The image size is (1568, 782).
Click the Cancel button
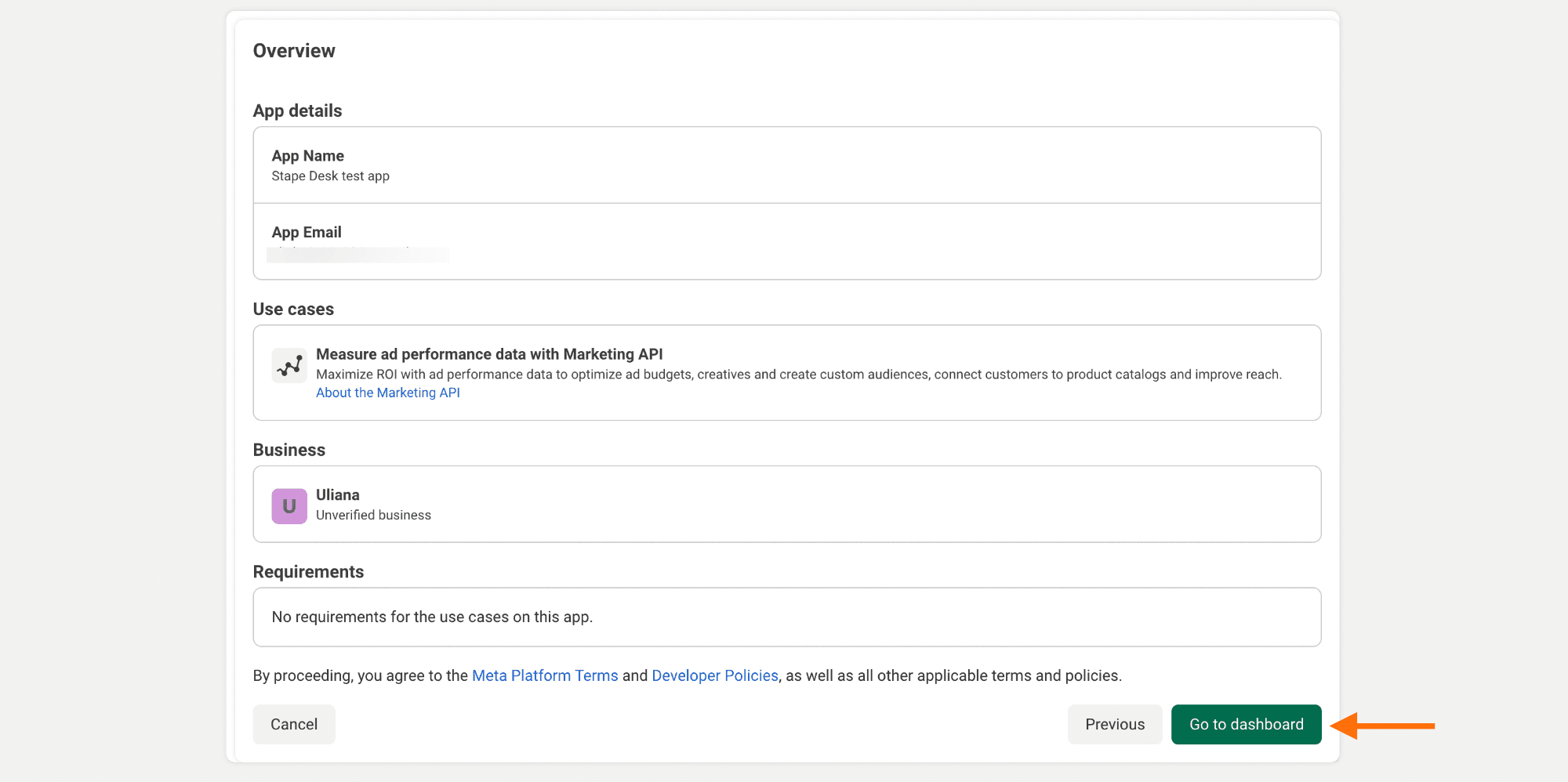pos(293,724)
